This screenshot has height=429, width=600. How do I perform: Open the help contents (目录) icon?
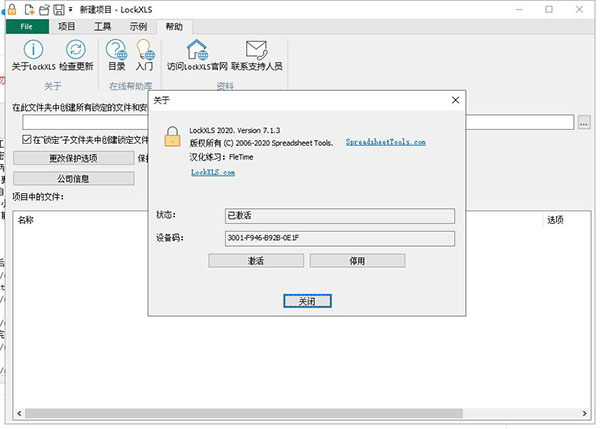[x=117, y=48]
